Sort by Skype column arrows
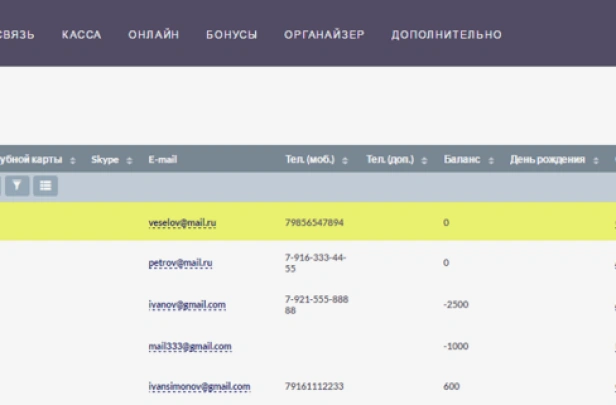The image size is (616, 405). [130, 160]
